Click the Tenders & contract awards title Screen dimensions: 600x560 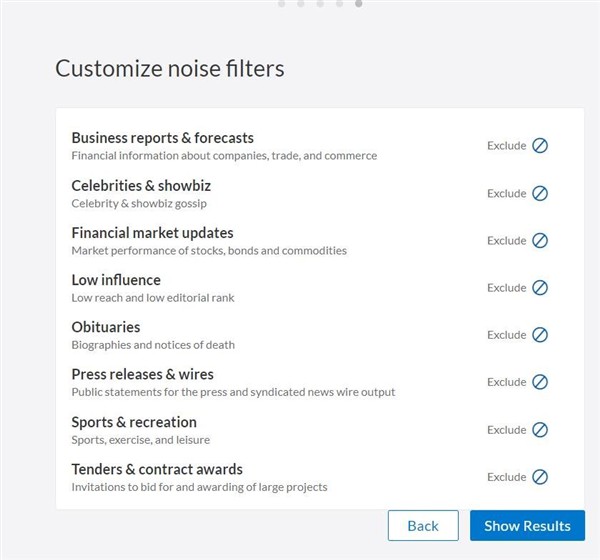click(157, 469)
